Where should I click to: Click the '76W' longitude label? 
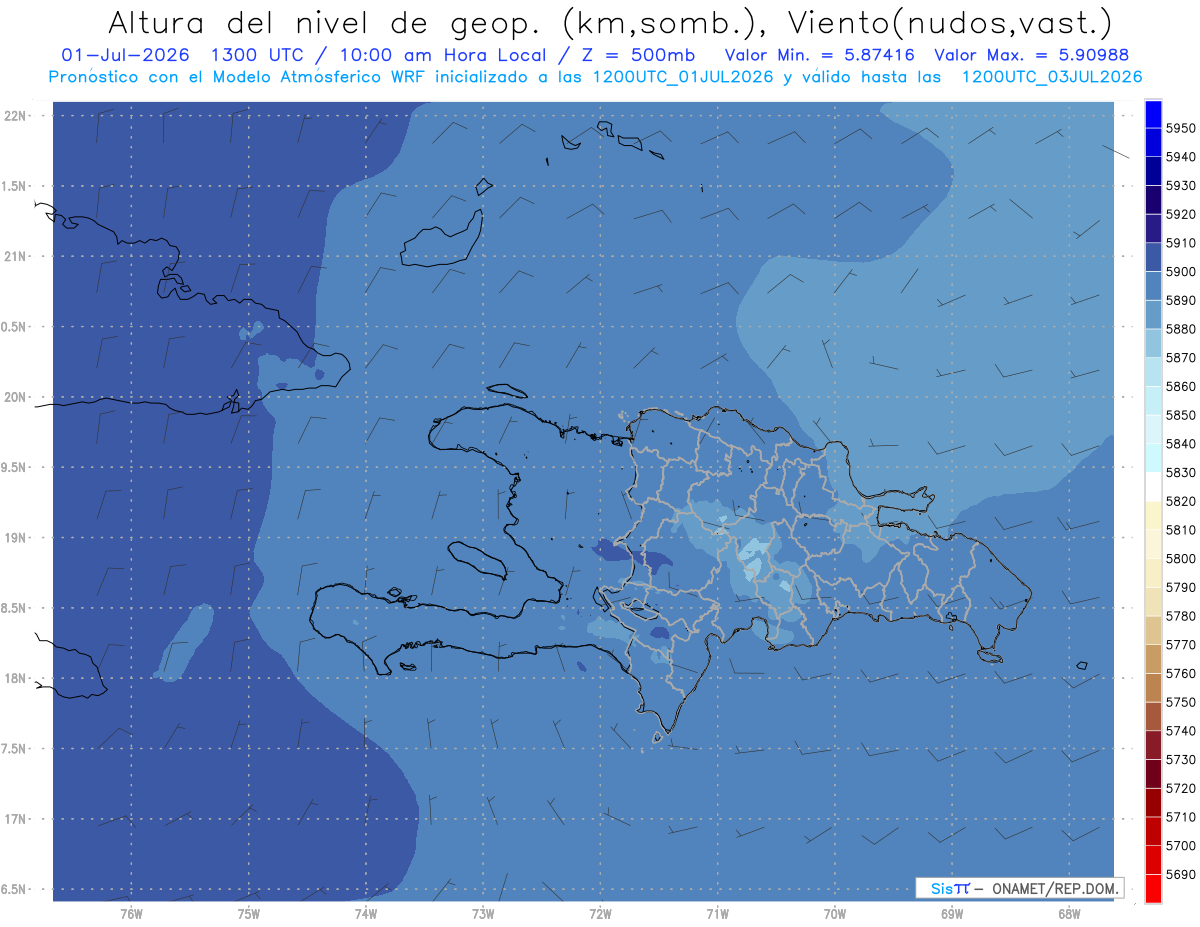131,913
